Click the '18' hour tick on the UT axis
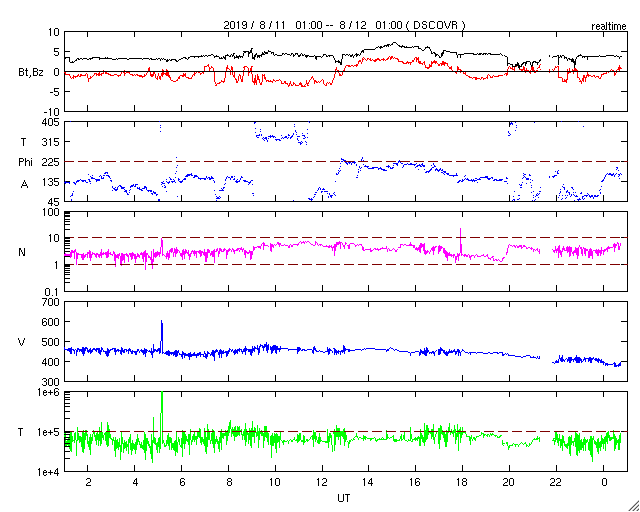 pyautogui.click(x=462, y=483)
